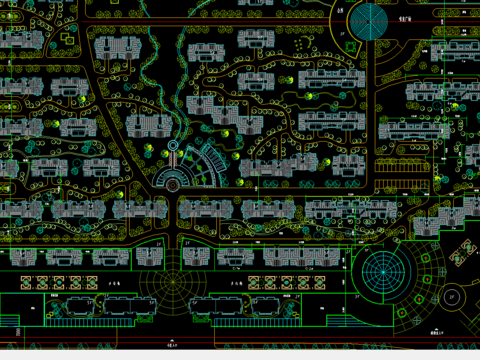The image size is (480, 360).
Task: Click the concentric circle fountain at the fan plaza base
Action: coord(172,184)
